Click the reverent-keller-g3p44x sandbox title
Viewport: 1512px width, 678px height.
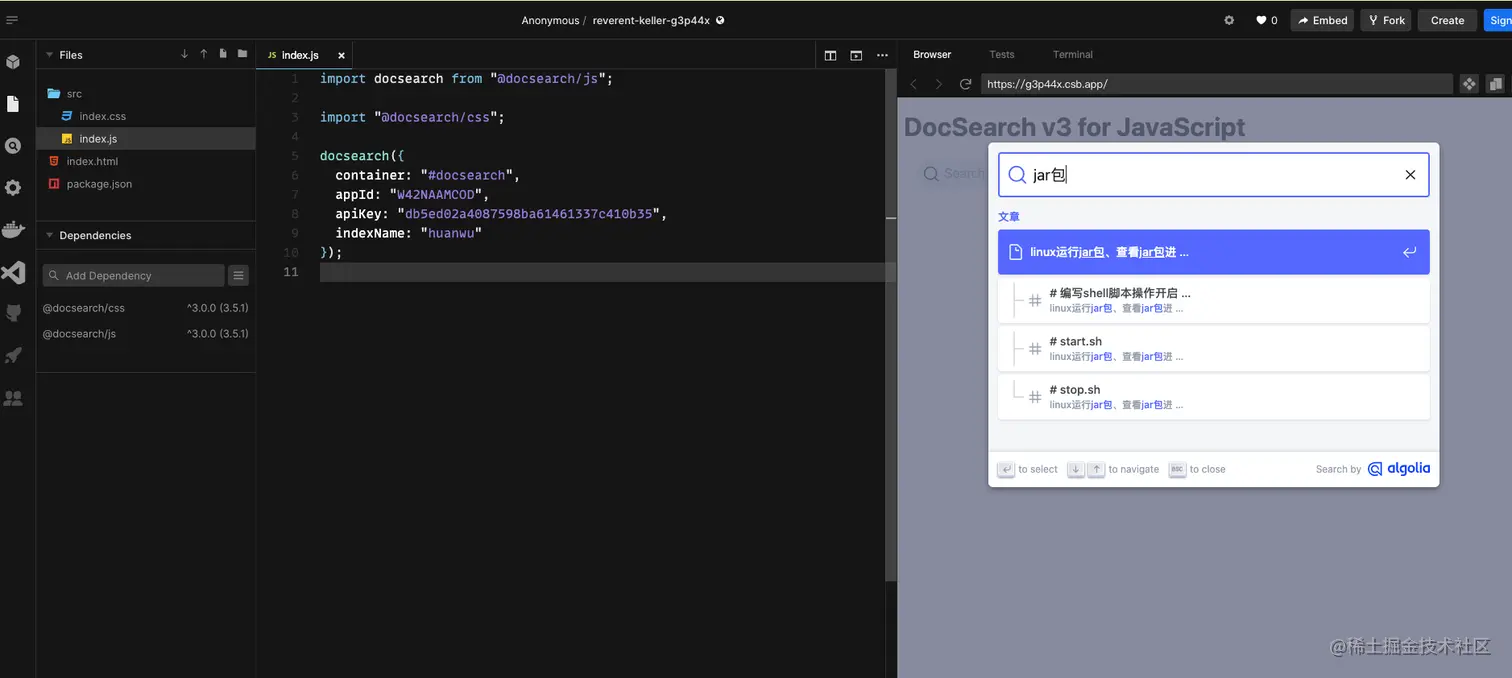pyautogui.click(x=651, y=20)
